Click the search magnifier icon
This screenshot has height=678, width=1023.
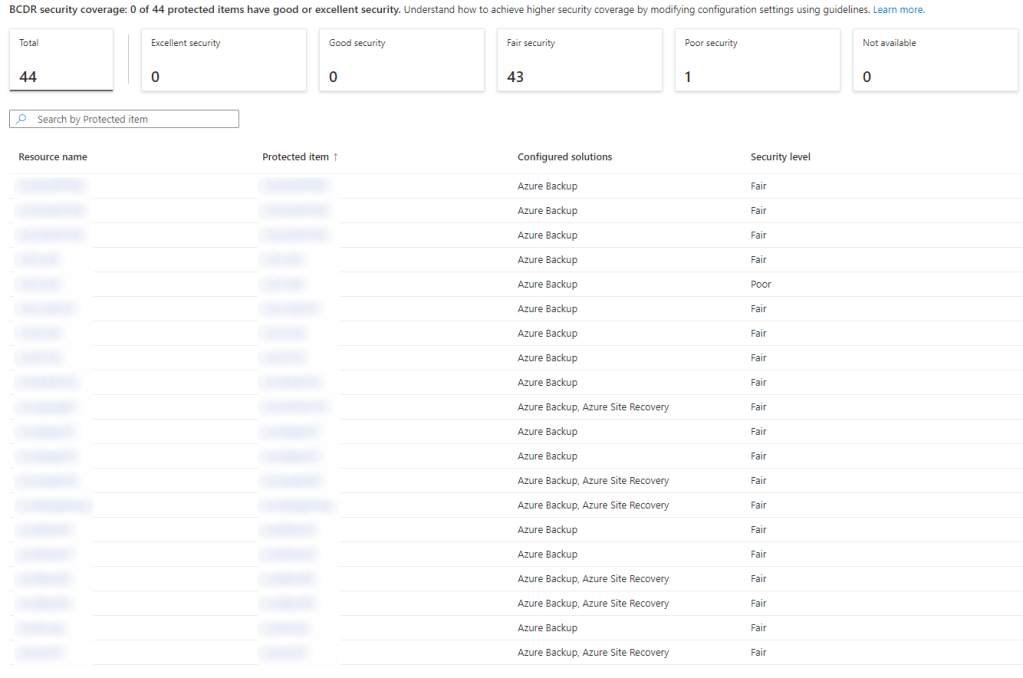coord(22,119)
